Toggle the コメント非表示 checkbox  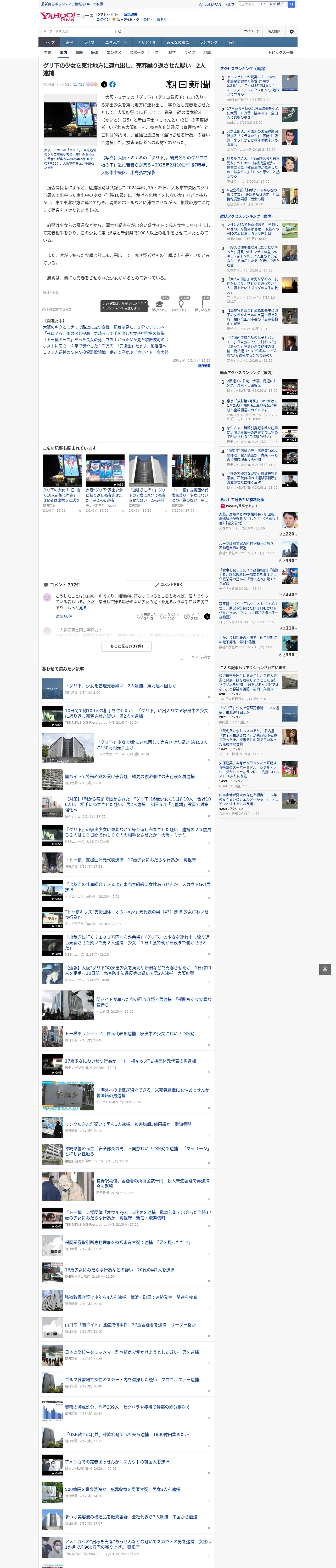(183, 658)
